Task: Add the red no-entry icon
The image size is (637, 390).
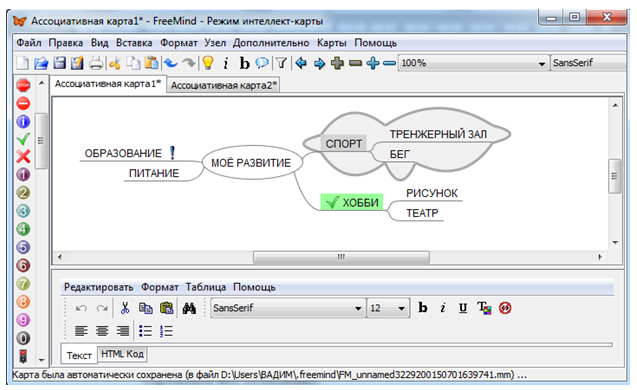Action: tap(23, 103)
